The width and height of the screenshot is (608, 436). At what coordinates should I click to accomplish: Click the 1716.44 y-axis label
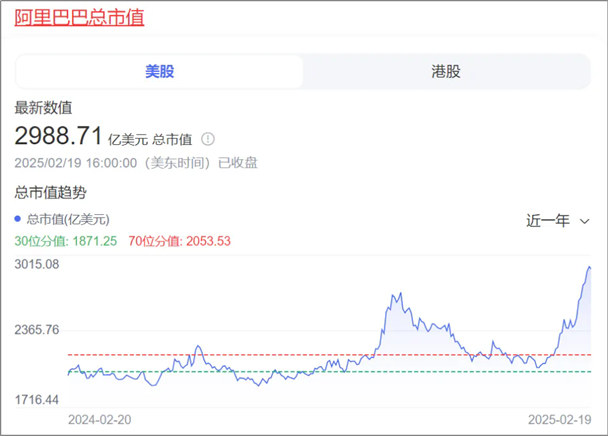pyautogui.click(x=37, y=400)
